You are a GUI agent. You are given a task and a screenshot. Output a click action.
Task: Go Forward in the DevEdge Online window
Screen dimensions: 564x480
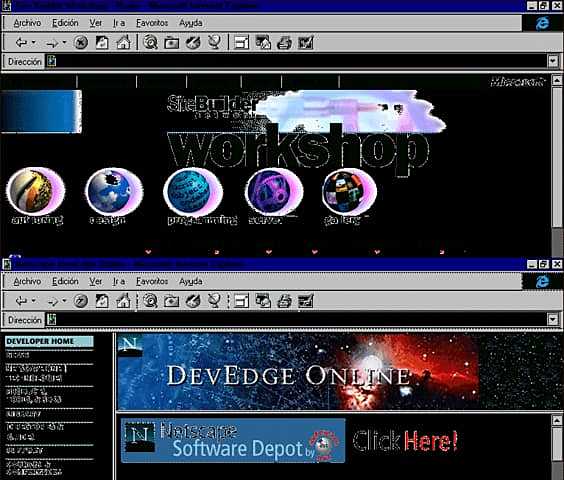(x=52, y=302)
